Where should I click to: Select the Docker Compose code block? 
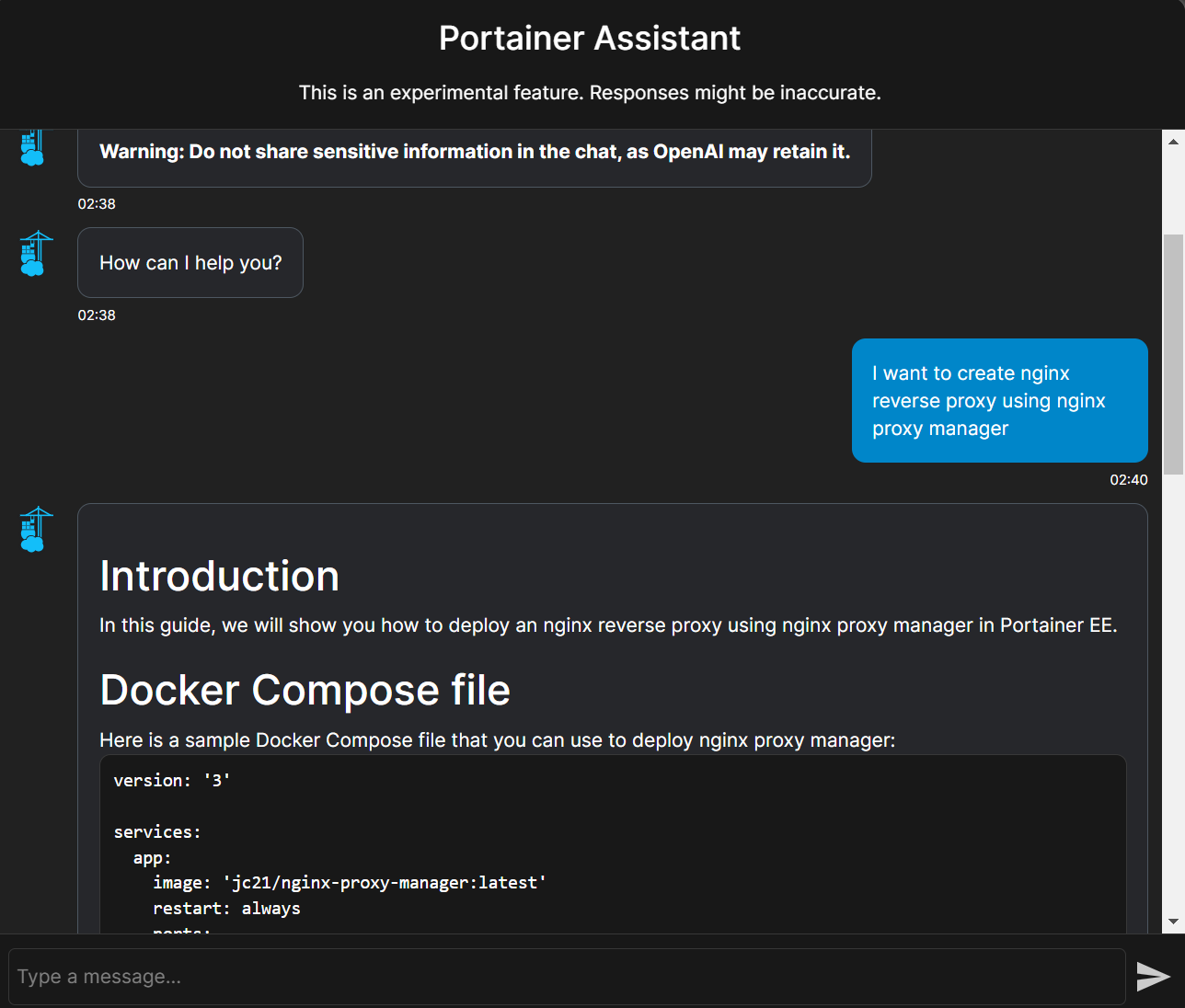click(613, 842)
